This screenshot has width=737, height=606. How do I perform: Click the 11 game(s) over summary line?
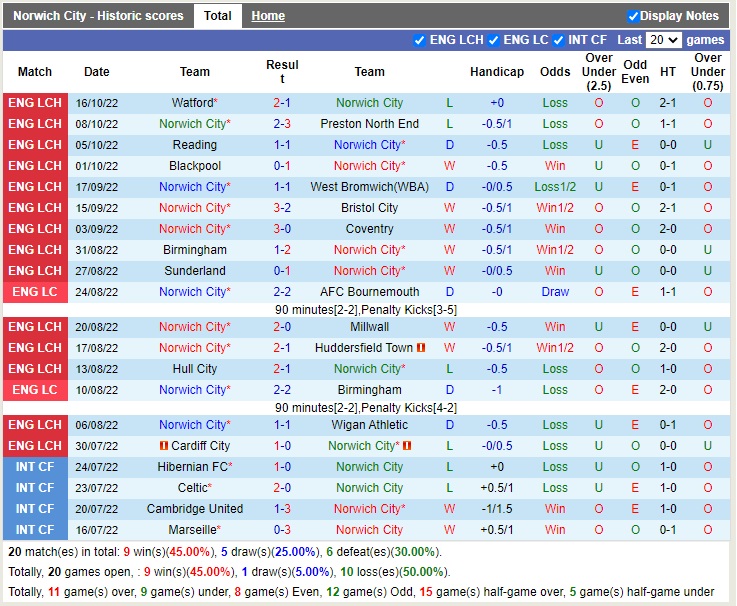pyautogui.click(x=361, y=592)
